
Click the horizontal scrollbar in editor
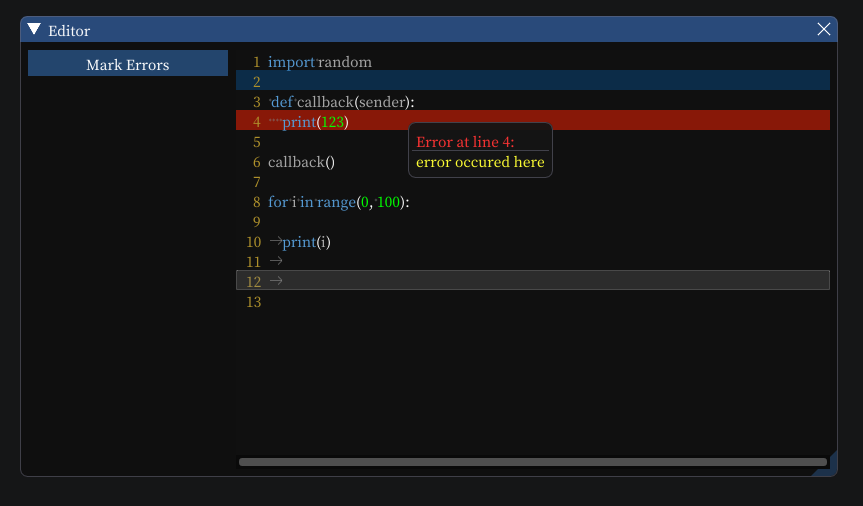pos(532,462)
